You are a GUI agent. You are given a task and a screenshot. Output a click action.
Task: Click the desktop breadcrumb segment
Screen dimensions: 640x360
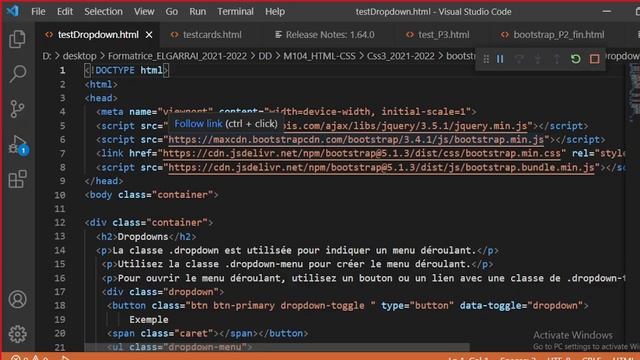pos(80,56)
